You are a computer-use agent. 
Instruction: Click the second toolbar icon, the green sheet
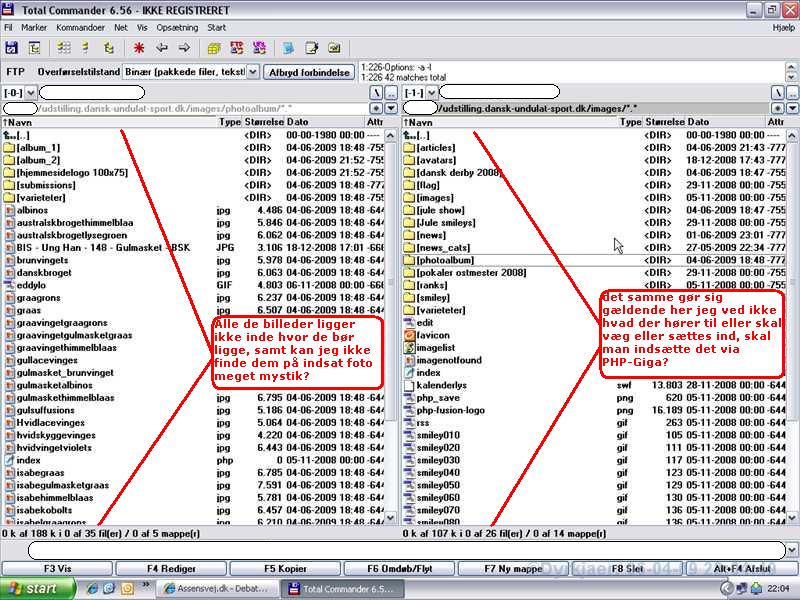[x=34, y=48]
